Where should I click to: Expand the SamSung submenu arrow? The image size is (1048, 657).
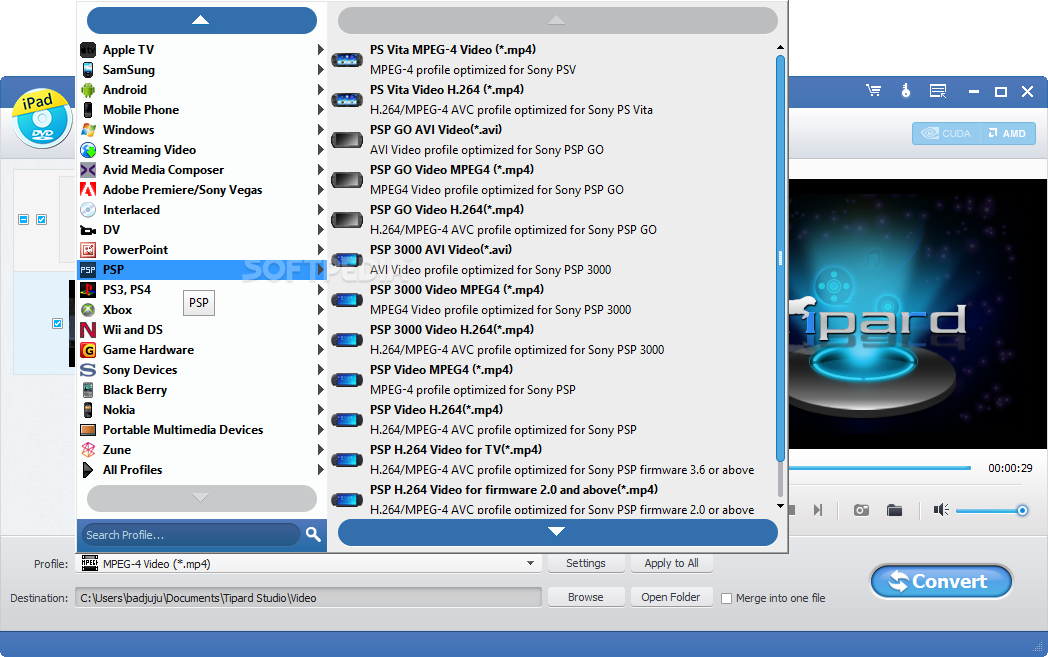[x=320, y=70]
